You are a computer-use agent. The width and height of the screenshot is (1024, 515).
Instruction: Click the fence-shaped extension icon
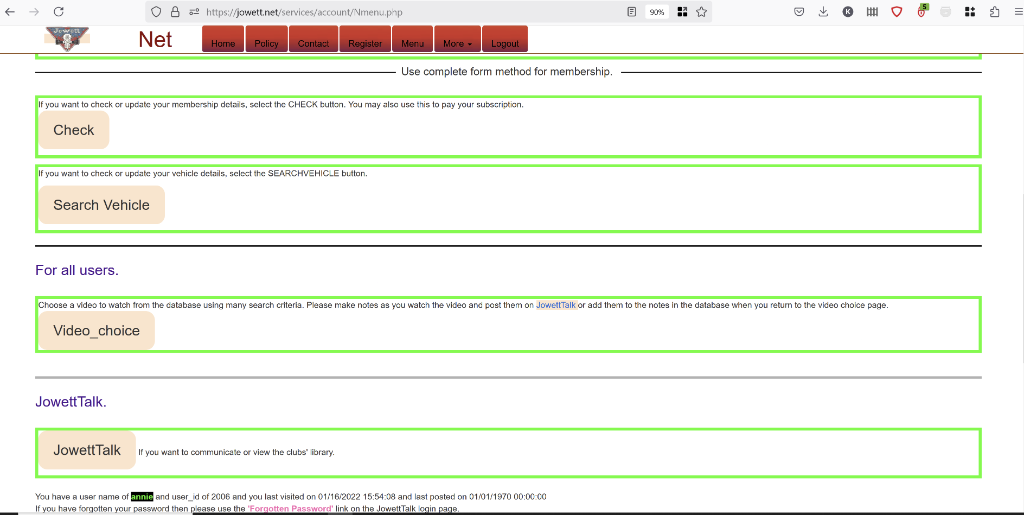tap(872, 12)
